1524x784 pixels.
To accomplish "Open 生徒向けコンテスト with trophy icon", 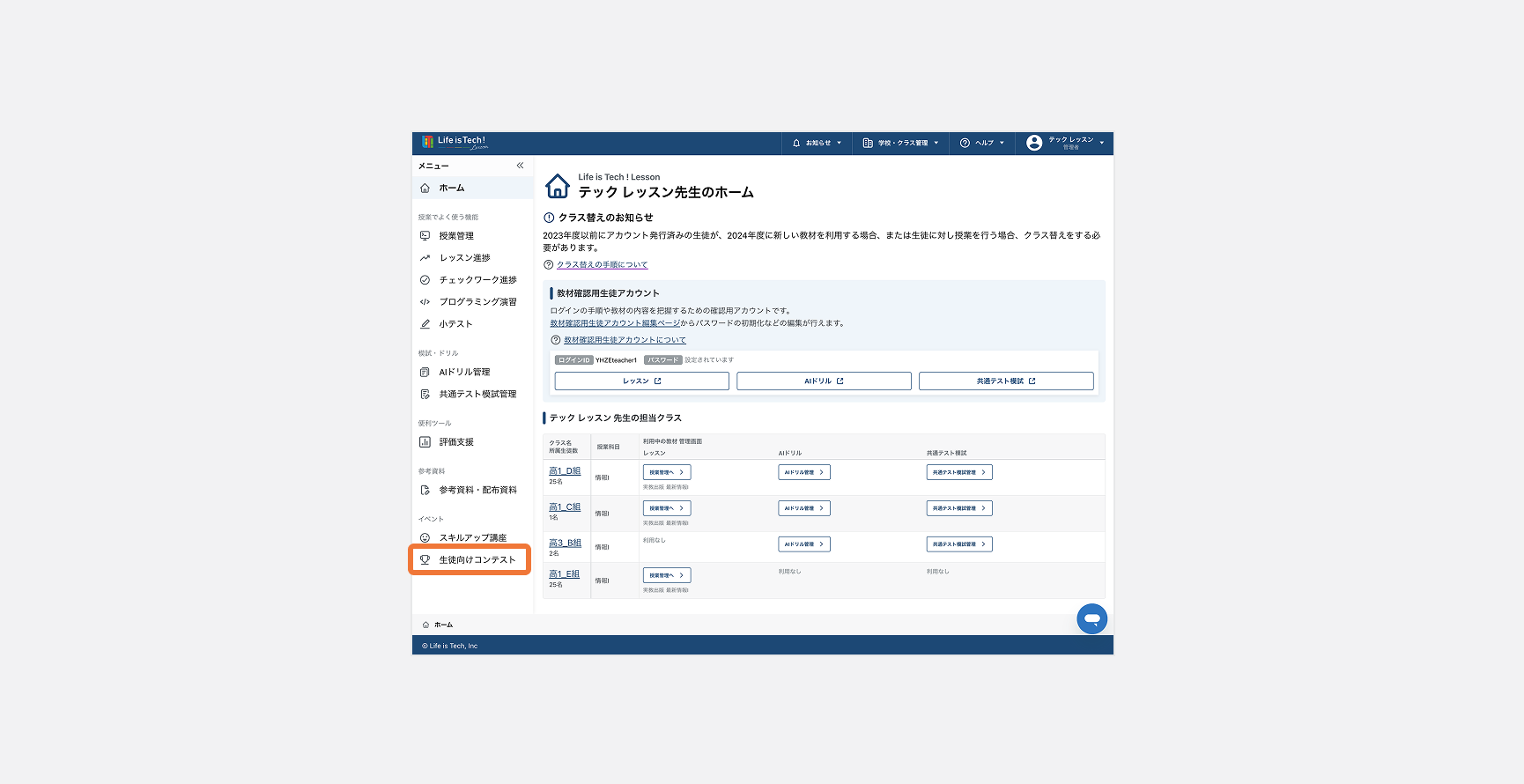I will [x=470, y=559].
